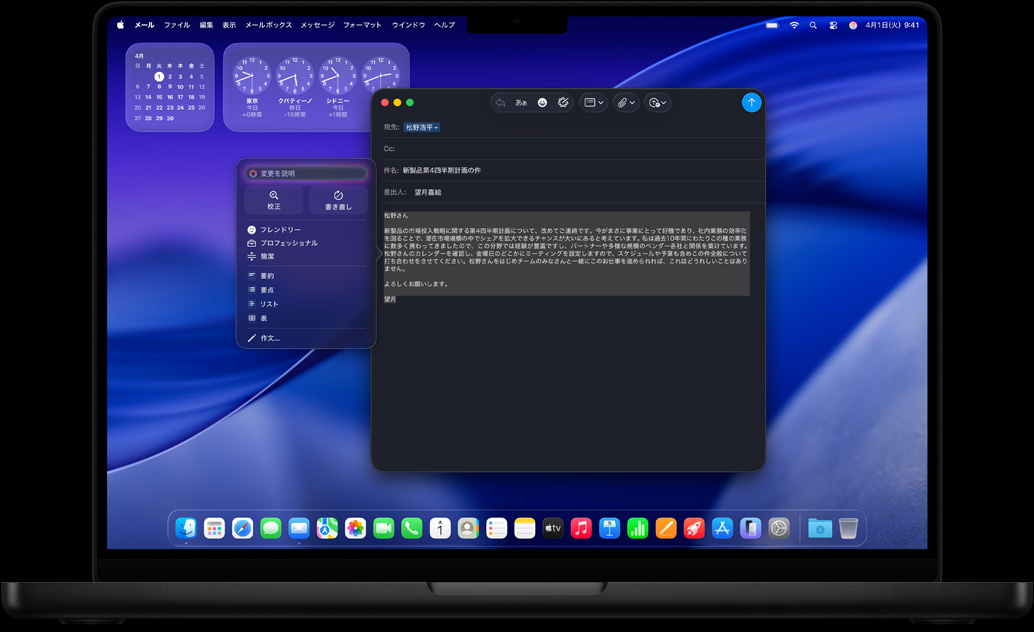This screenshot has height=632, width=1034.
Task: Open Control Center from menu bar
Action: pos(833,25)
